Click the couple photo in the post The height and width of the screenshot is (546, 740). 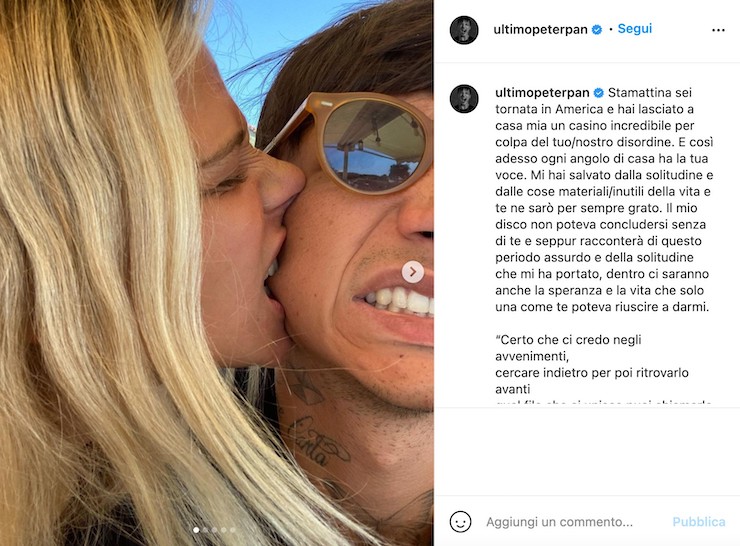point(217,273)
